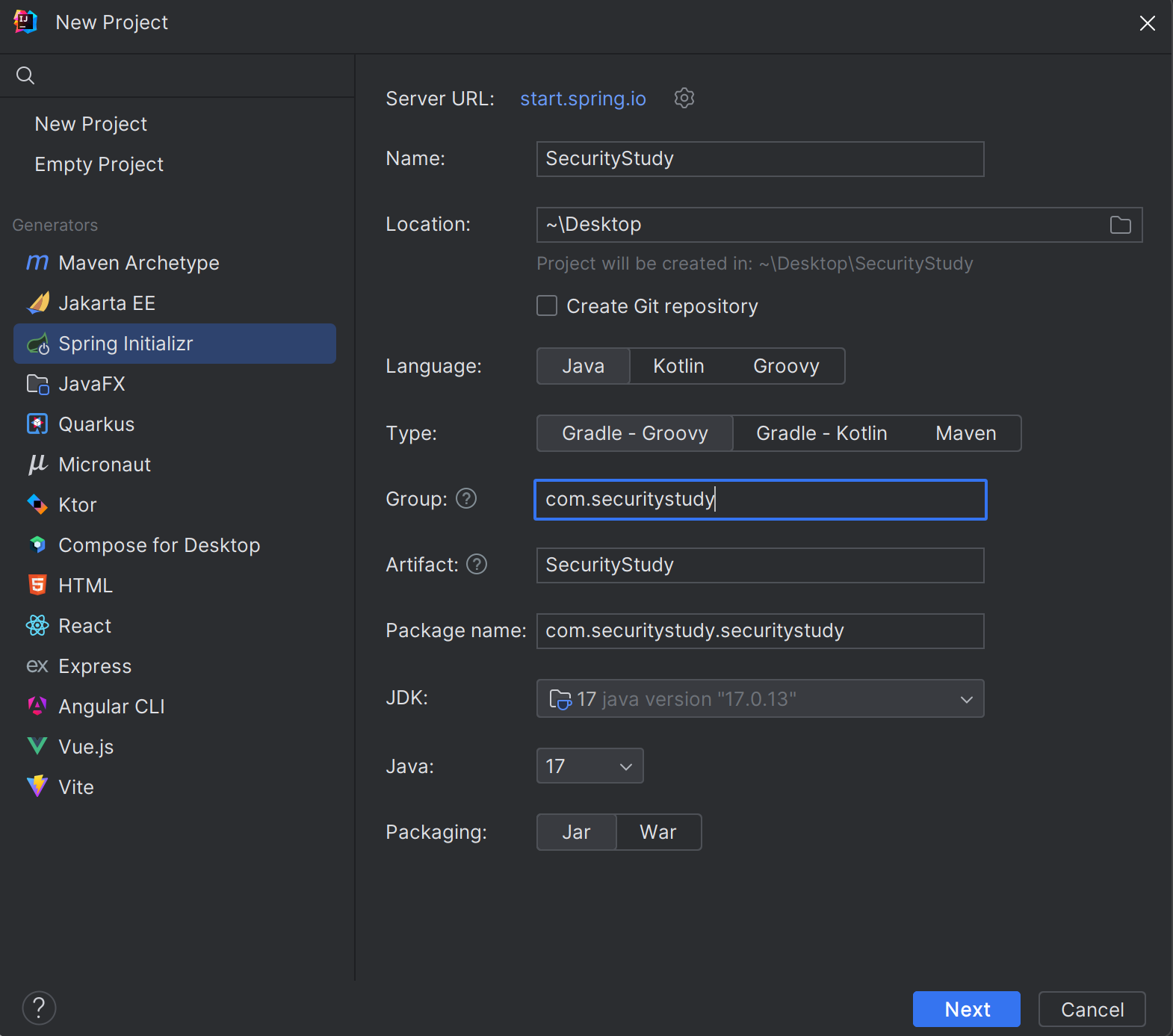Click the help icon next to Group

coord(466,498)
